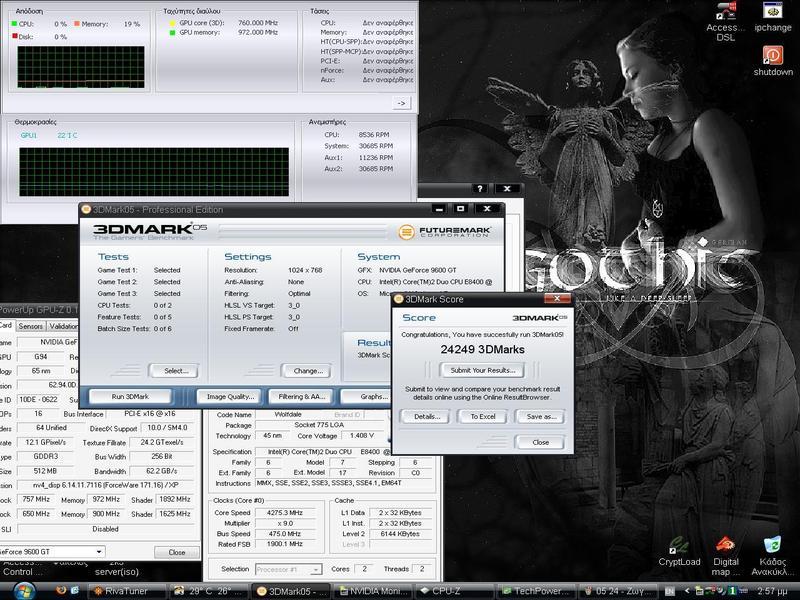Open Image Quality options in 3DMark05
800x600 pixels.
point(230,396)
